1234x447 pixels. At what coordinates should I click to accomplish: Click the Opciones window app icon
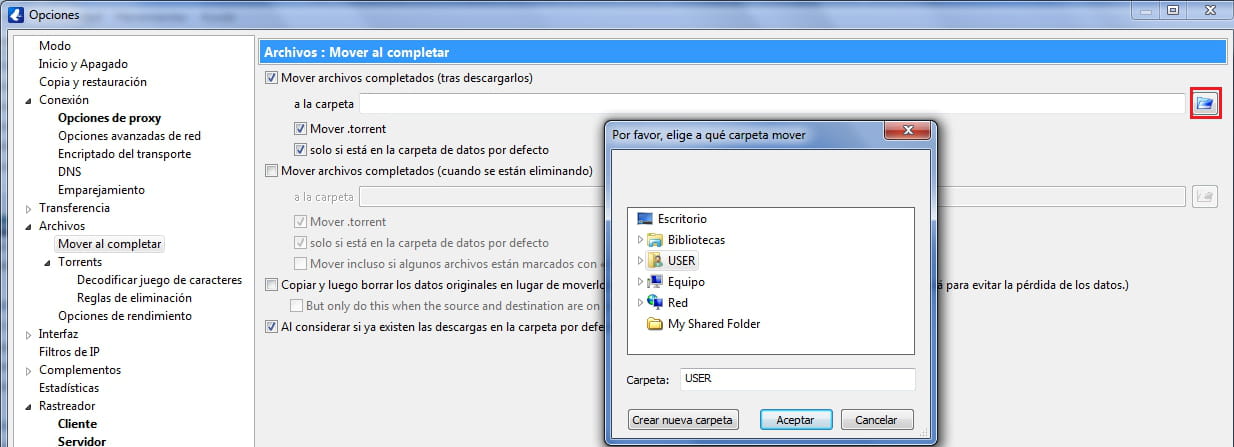coord(14,14)
